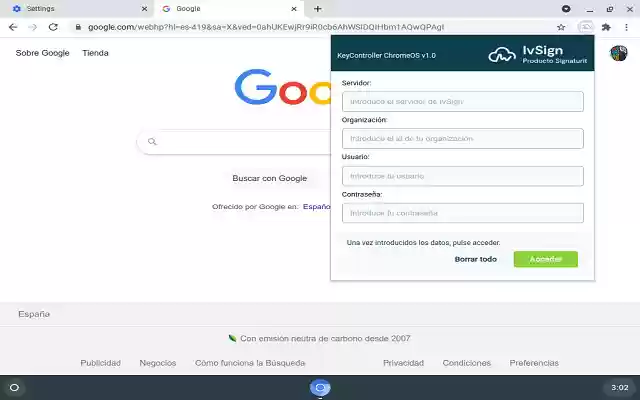Viewport: 640px width, 400px height.
Task: Click the IvSign extension icon in toolbar
Action: pos(586,27)
